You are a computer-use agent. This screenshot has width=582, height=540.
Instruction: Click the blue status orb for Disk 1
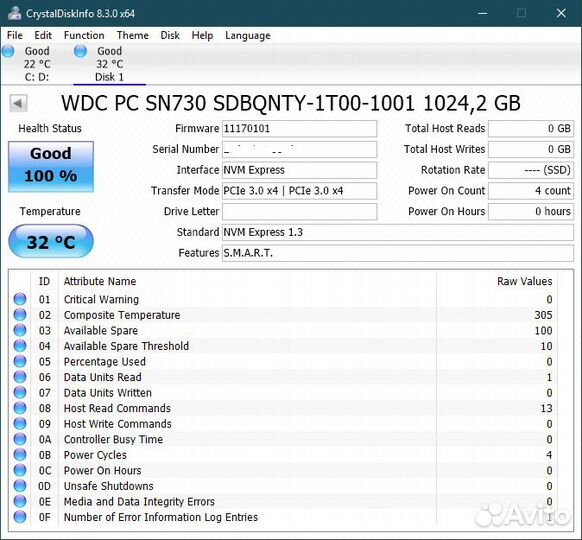click(x=80, y=51)
